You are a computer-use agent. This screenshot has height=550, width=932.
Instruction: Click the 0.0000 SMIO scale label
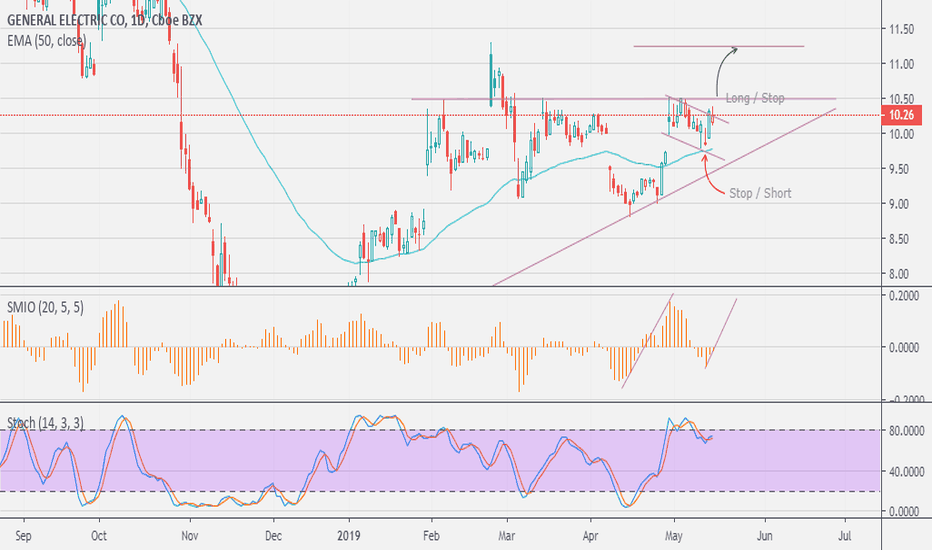904,347
